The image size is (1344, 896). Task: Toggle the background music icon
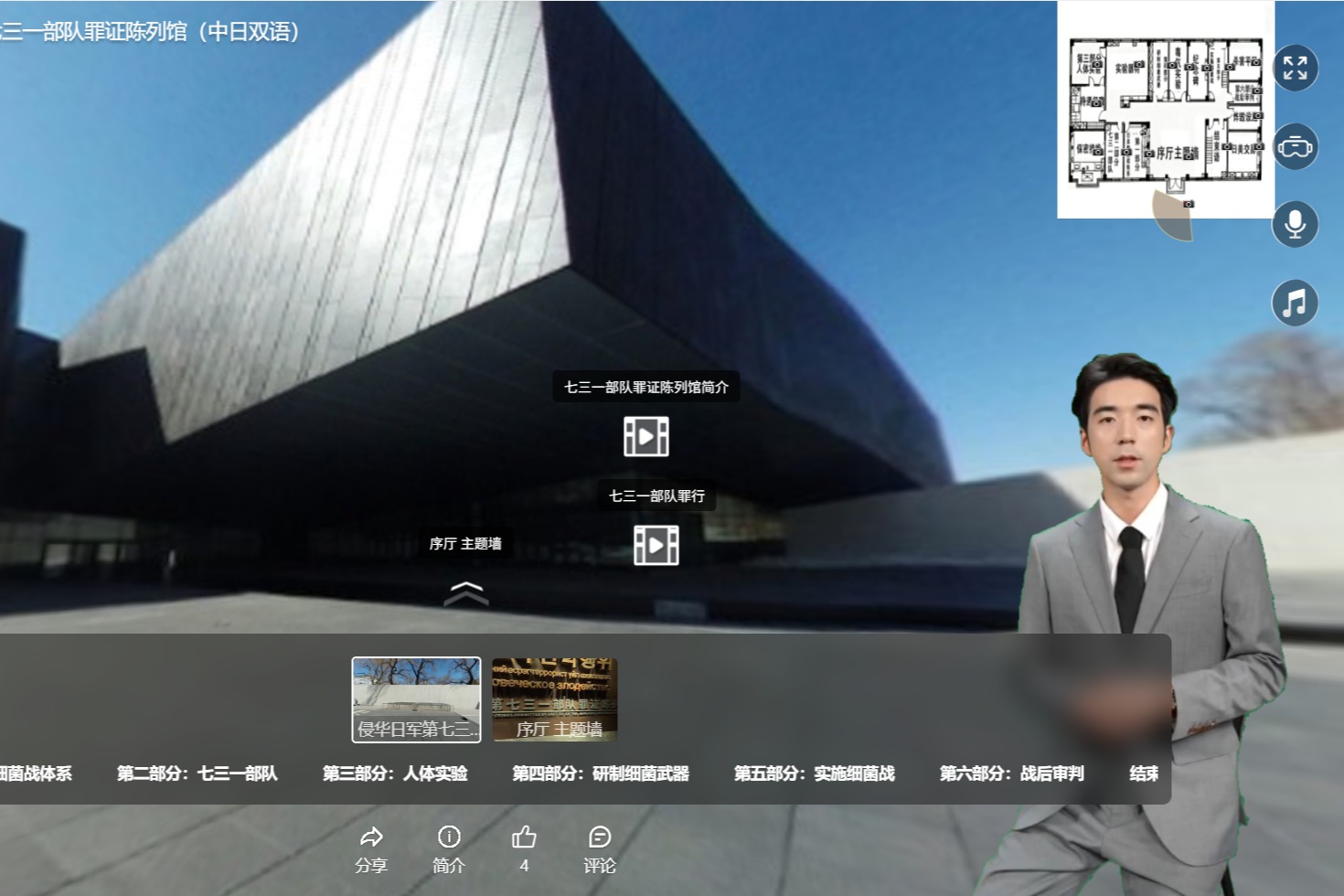tap(1295, 303)
